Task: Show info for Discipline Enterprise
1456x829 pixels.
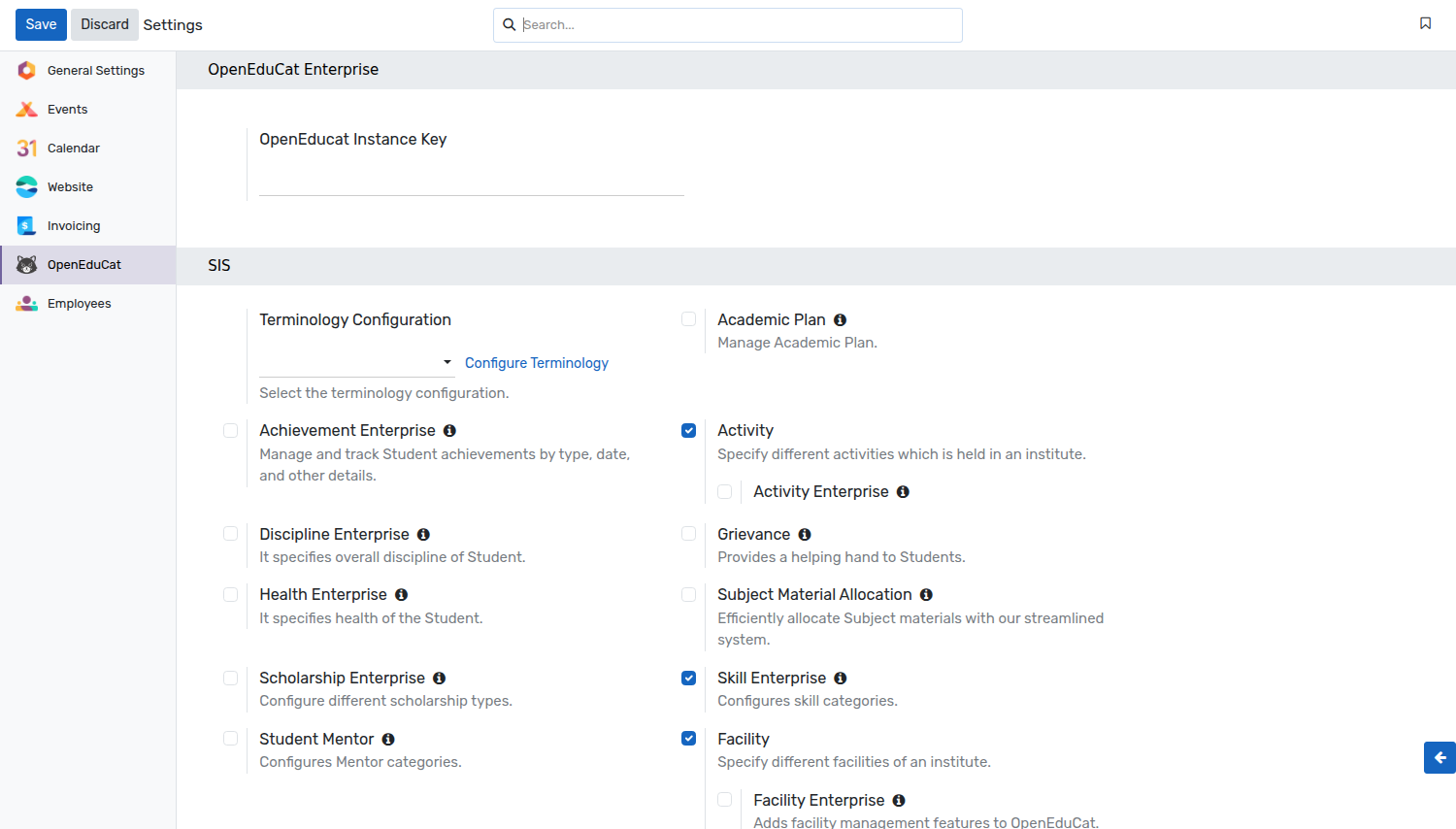Action: (423, 535)
